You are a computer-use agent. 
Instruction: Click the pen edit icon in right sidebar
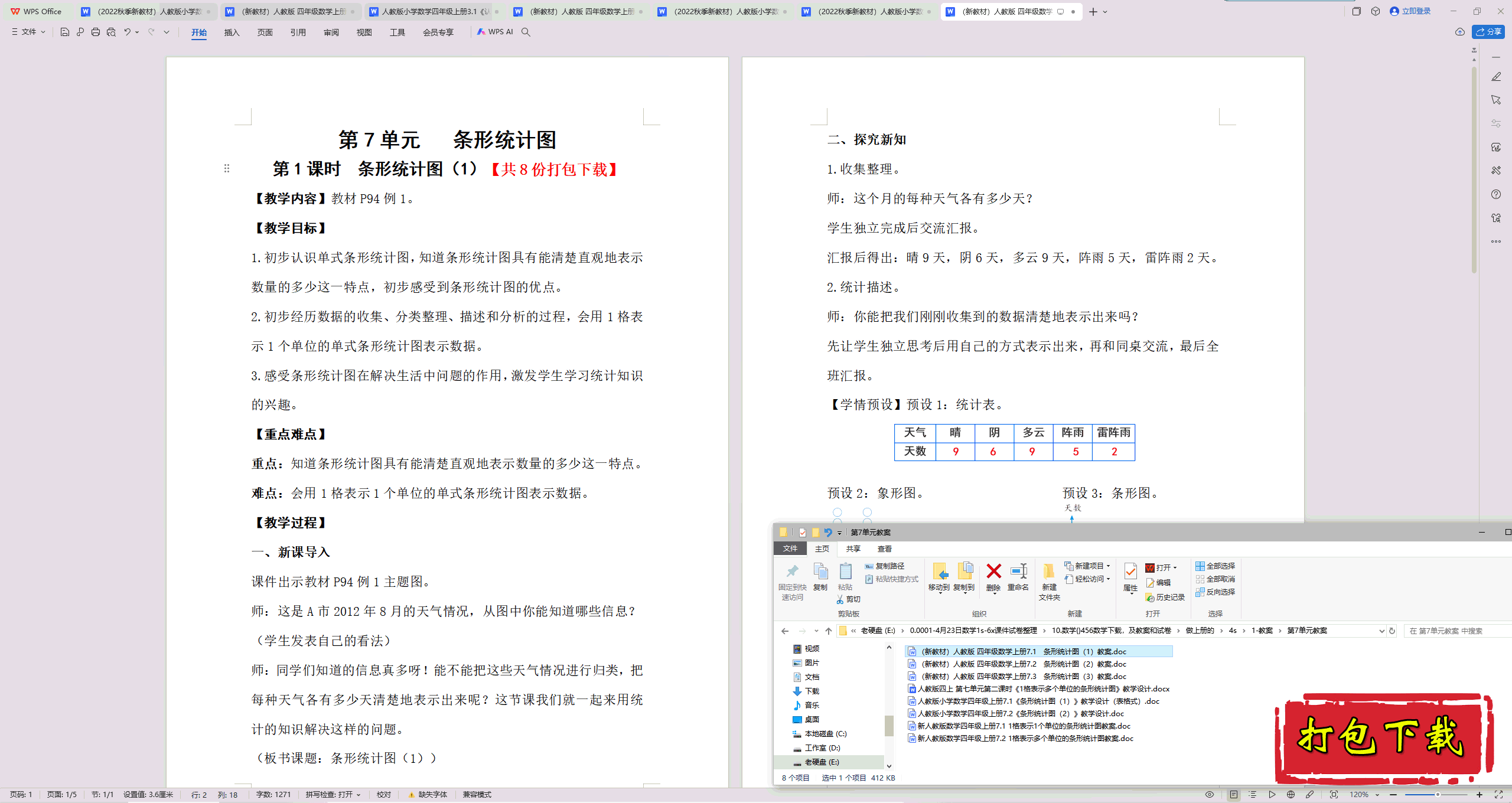click(x=1495, y=77)
